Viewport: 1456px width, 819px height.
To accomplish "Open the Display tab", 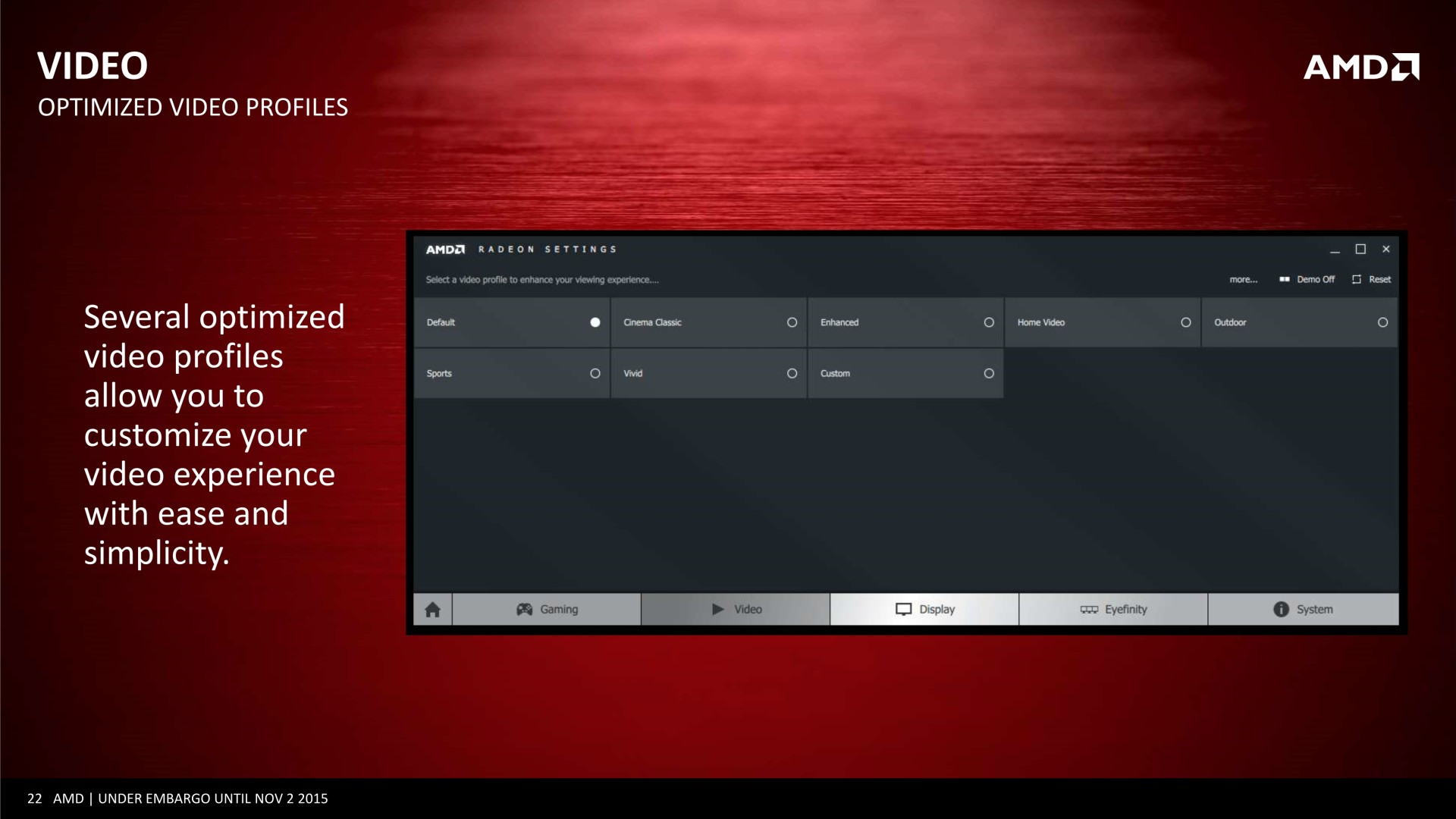I will pyautogui.click(x=924, y=610).
